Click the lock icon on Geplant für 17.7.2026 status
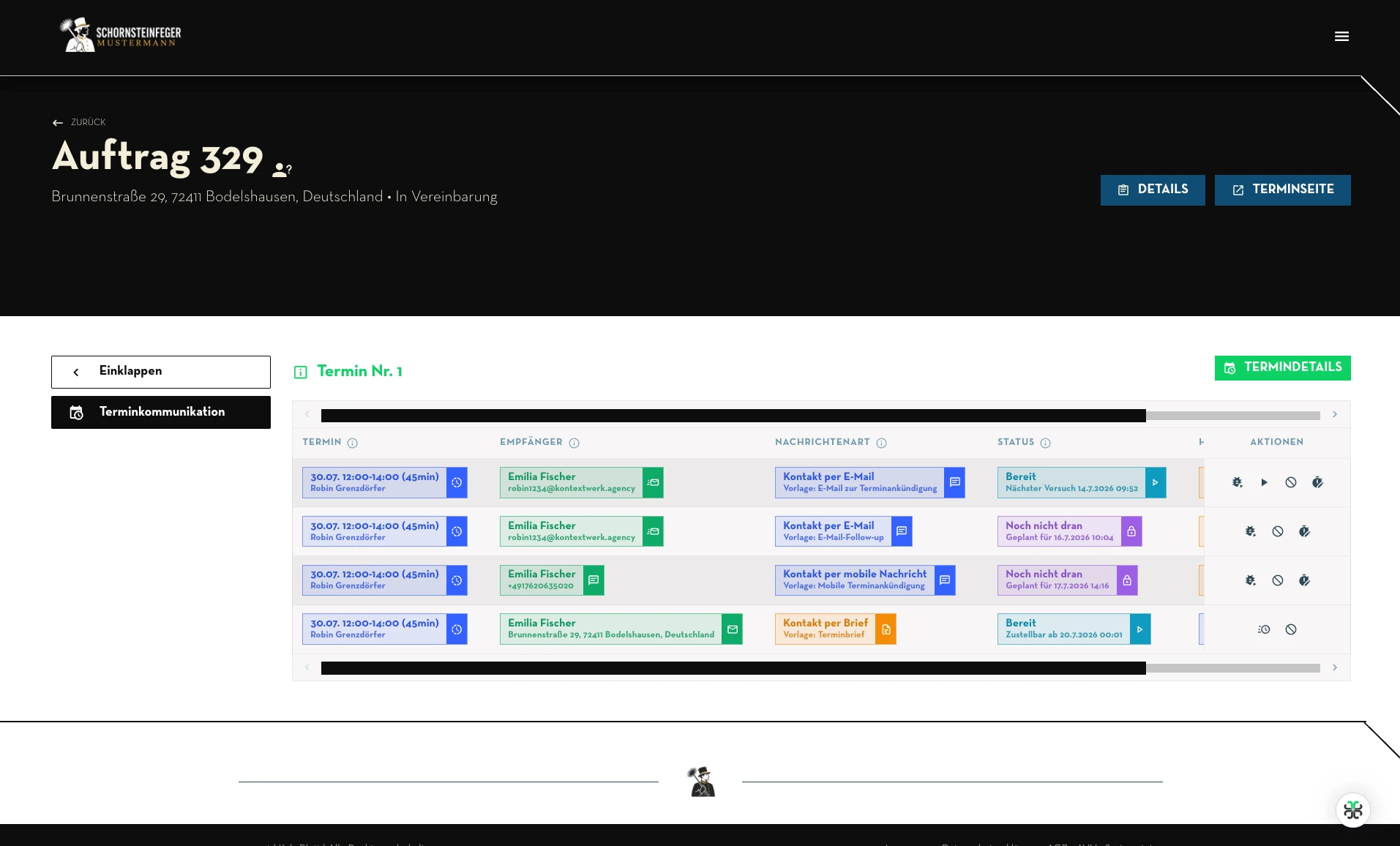This screenshot has width=1400, height=846. pos(1127,580)
